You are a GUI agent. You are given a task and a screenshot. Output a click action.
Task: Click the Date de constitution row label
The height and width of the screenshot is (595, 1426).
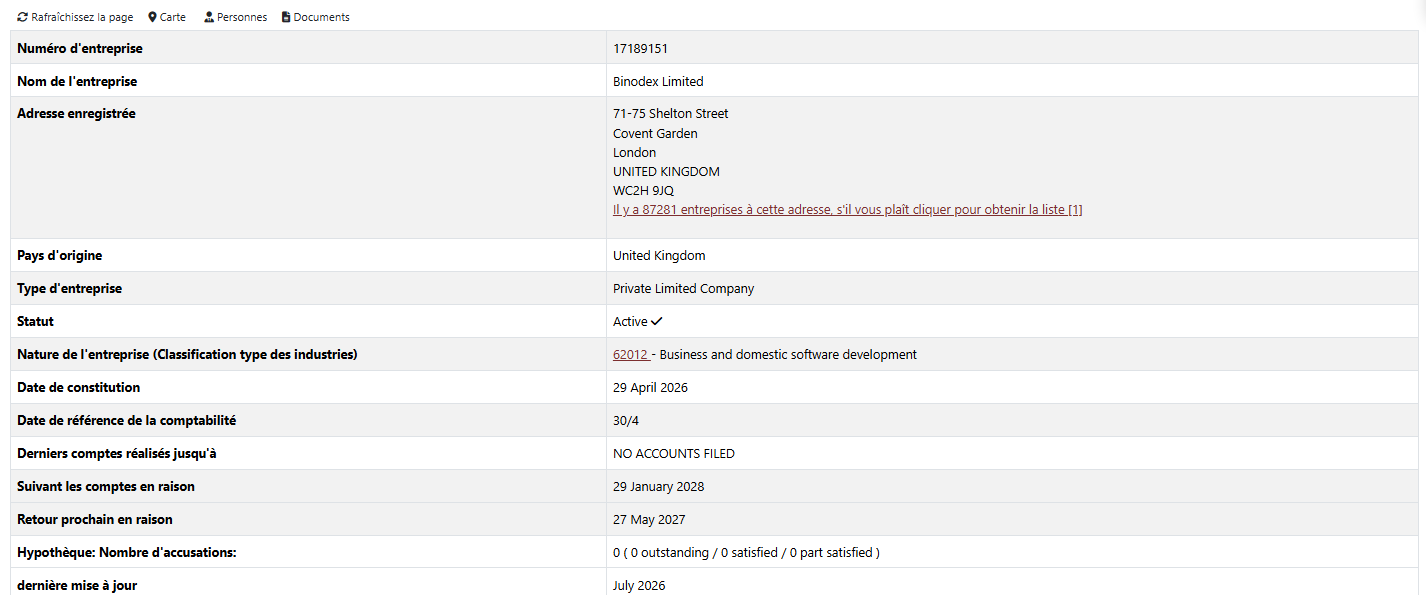[79, 387]
